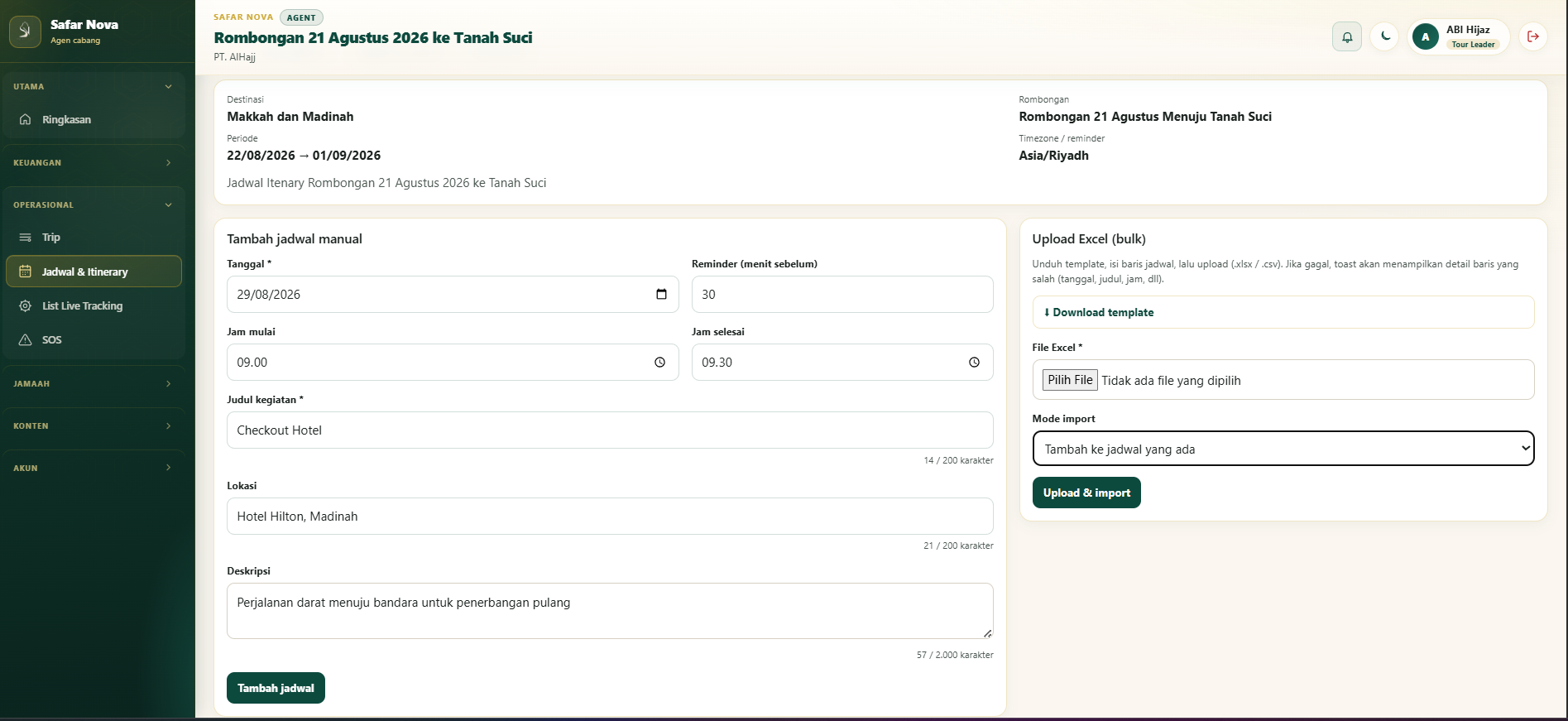The width and height of the screenshot is (1568, 721).
Task: Click the Reminder minutes input field
Action: point(842,295)
